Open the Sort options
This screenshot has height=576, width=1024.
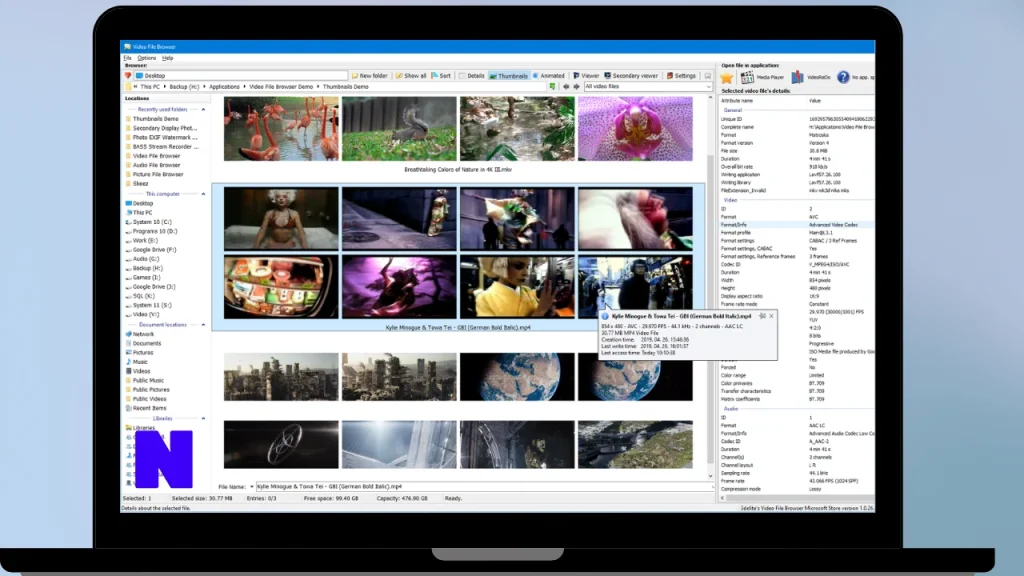[441, 76]
